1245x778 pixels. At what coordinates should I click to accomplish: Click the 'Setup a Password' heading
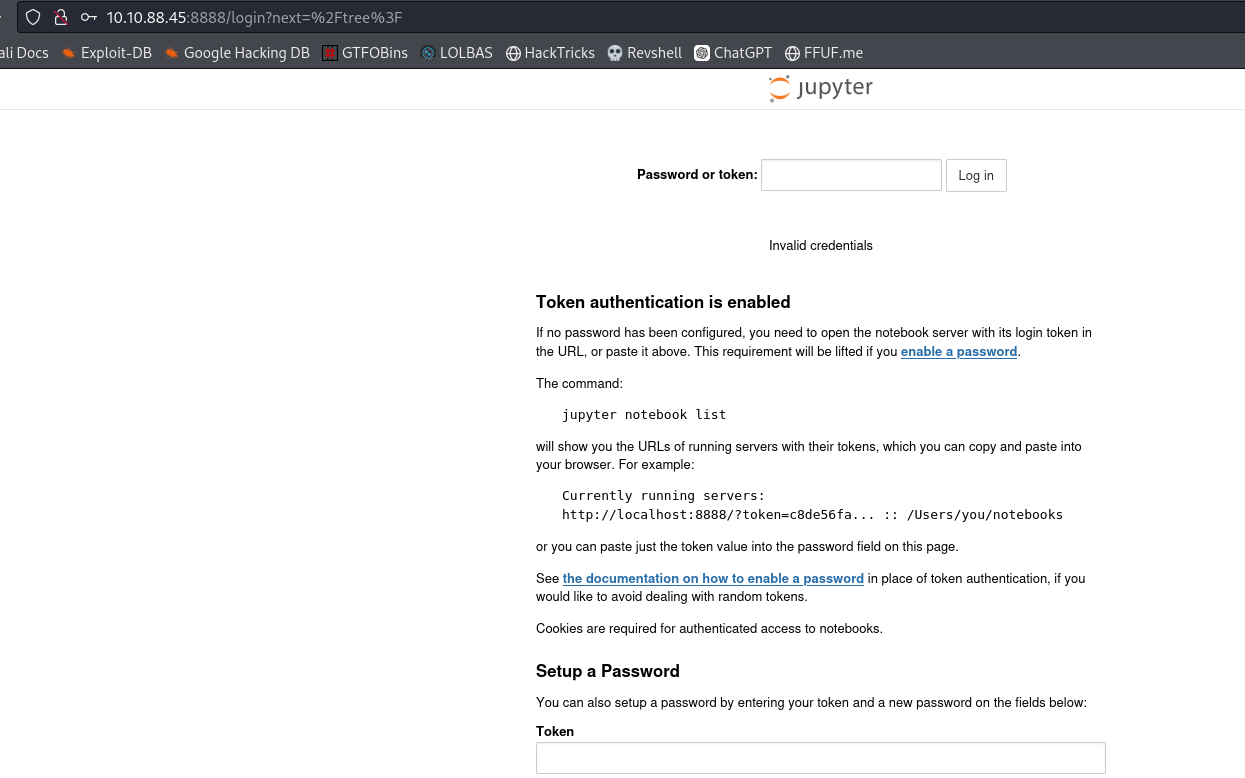point(608,671)
